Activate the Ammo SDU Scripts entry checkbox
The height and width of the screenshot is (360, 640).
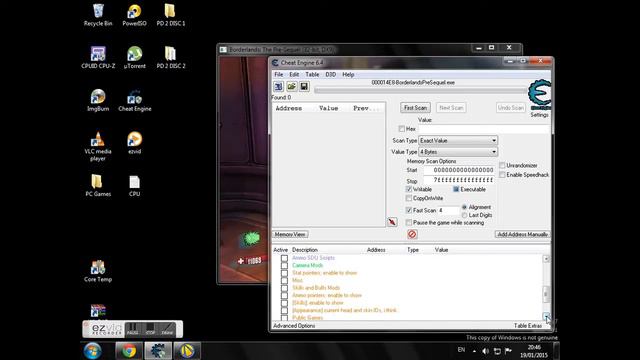point(284,258)
